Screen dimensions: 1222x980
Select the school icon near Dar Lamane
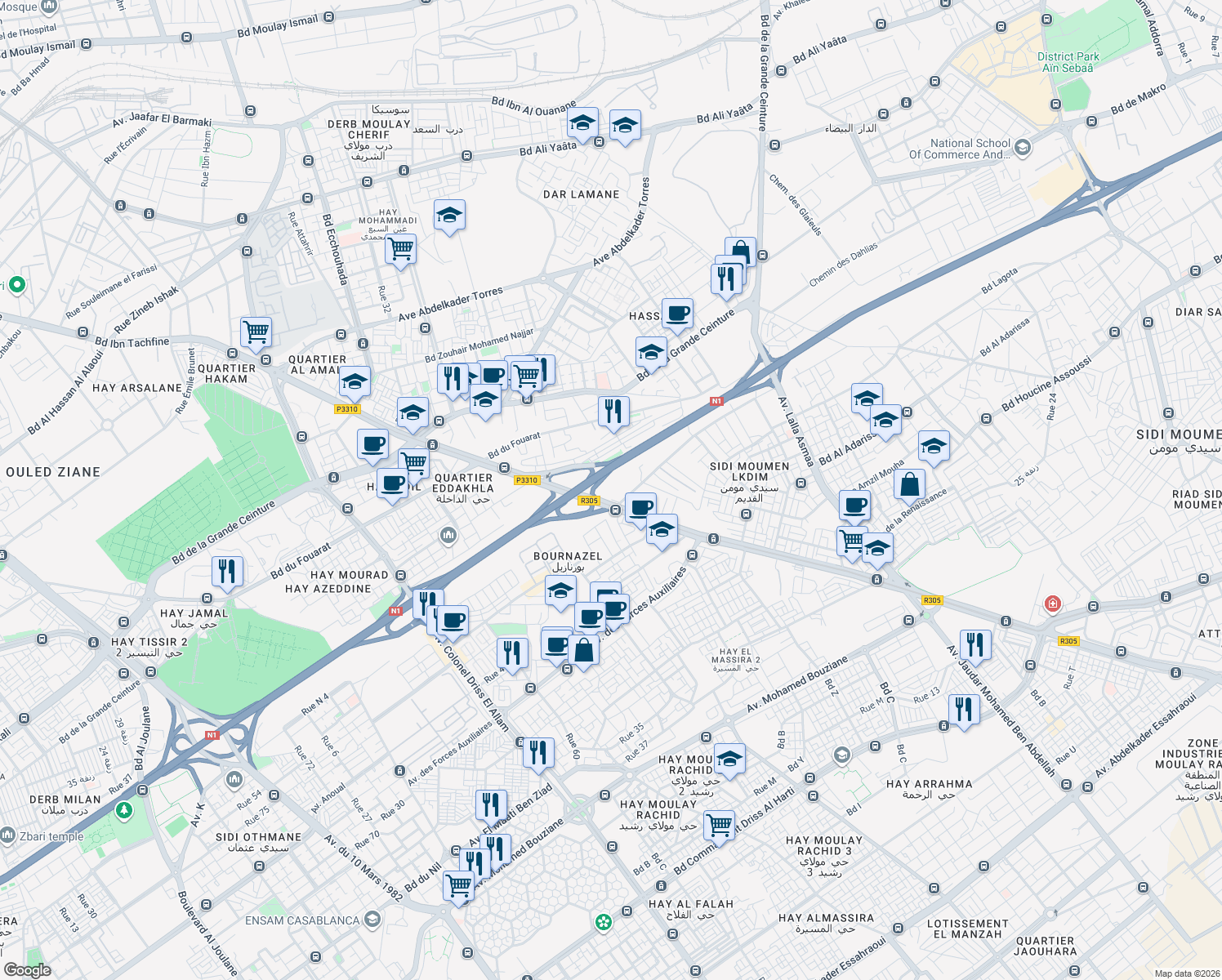point(584,124)
